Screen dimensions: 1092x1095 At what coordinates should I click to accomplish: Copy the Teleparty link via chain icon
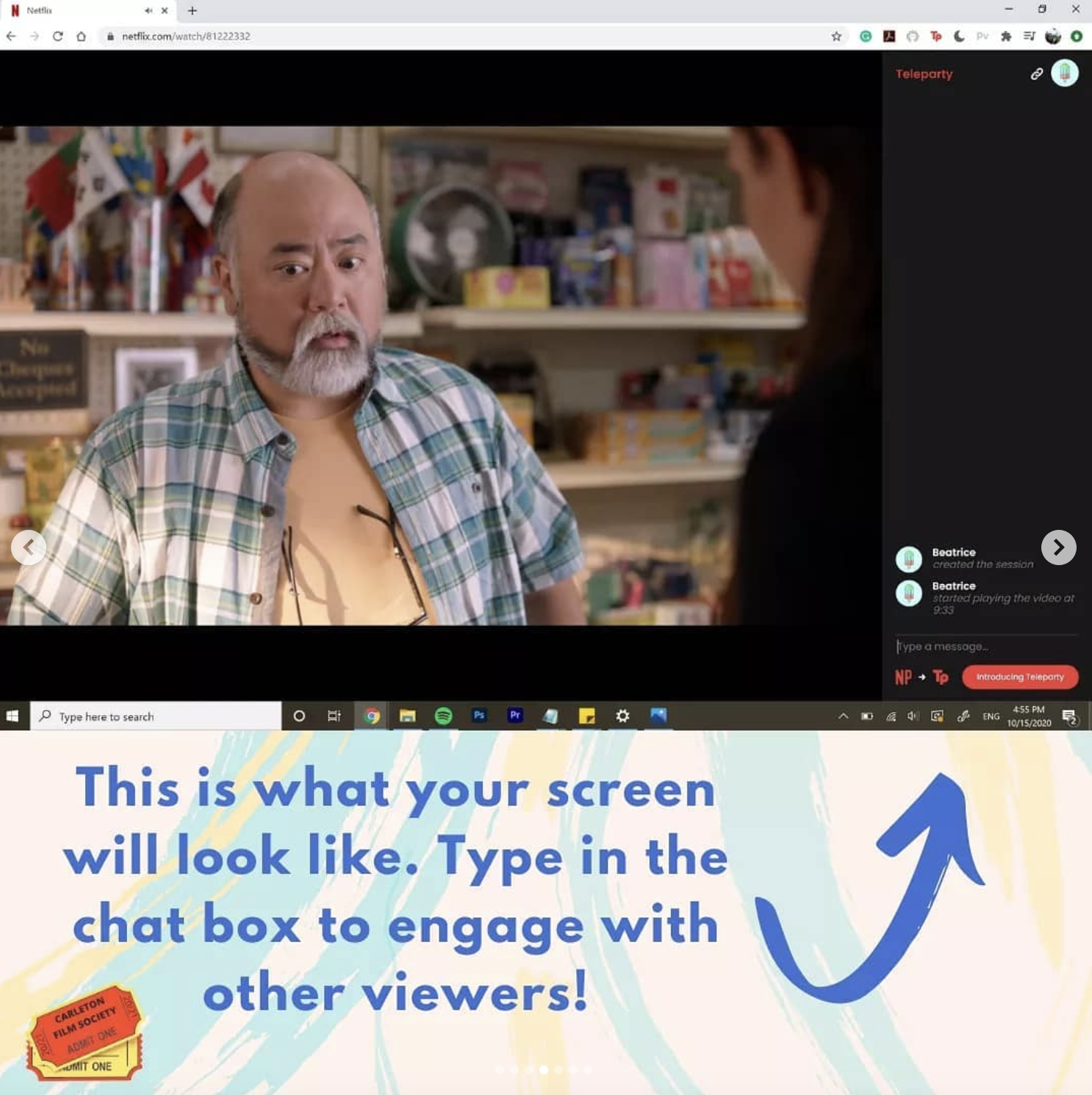1036,73
